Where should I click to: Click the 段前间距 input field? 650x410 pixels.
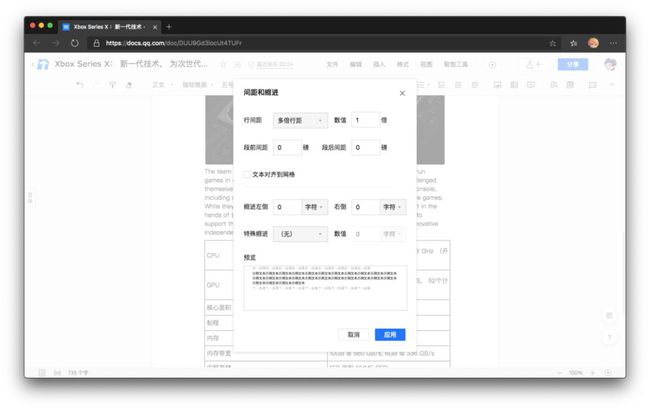coord(287,148)
